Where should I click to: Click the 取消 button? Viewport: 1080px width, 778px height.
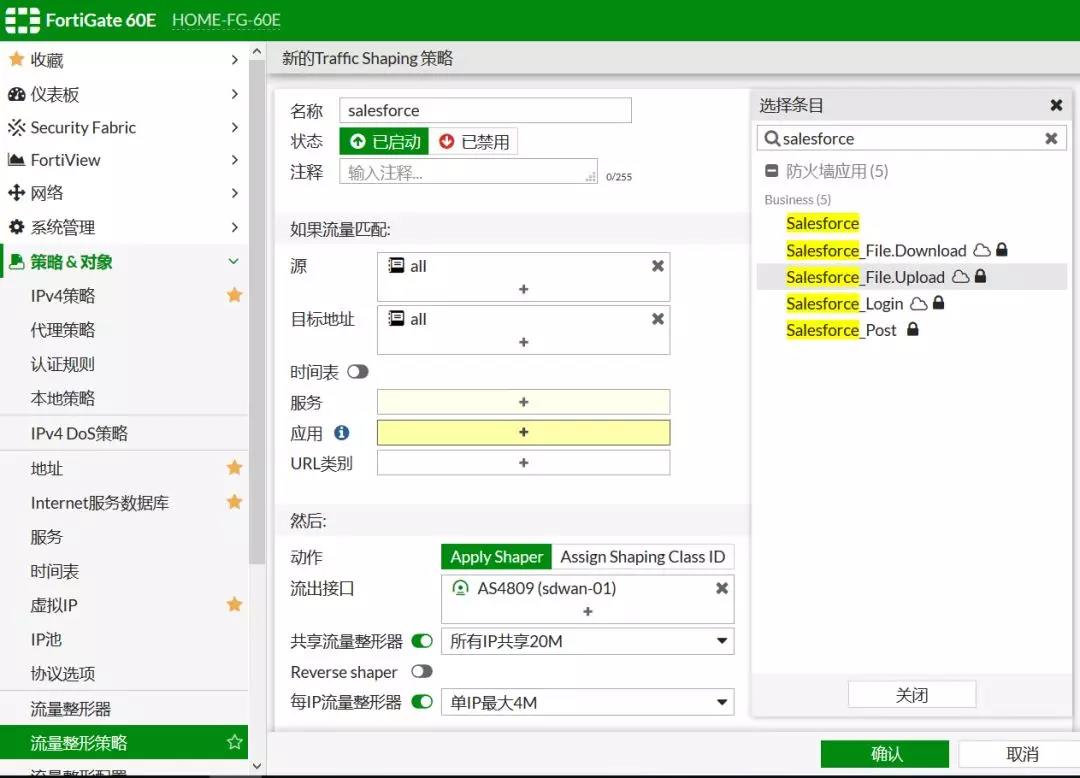(1021, 754)
